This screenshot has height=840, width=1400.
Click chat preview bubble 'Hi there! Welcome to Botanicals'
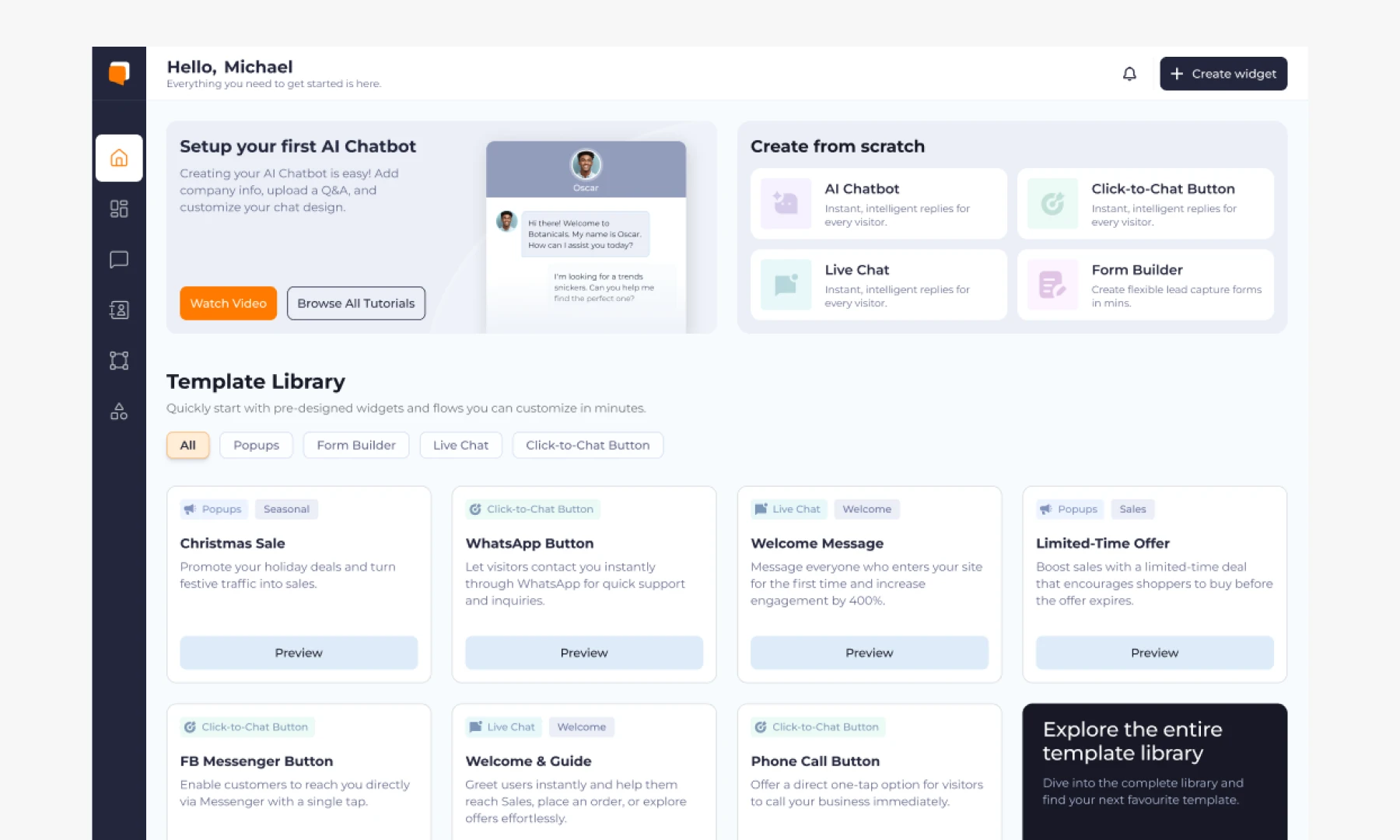(x=585, y=234)
